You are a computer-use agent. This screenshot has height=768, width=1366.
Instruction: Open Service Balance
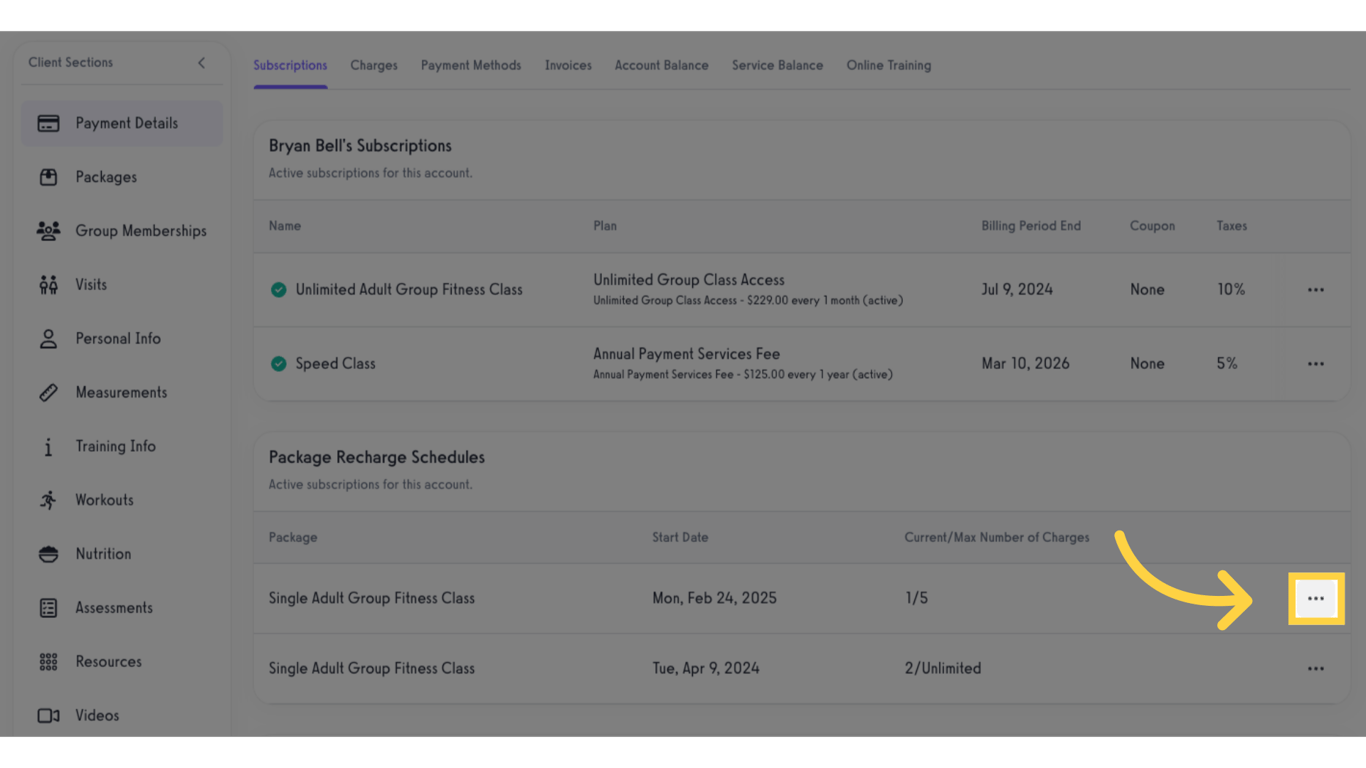click(777, 65)
